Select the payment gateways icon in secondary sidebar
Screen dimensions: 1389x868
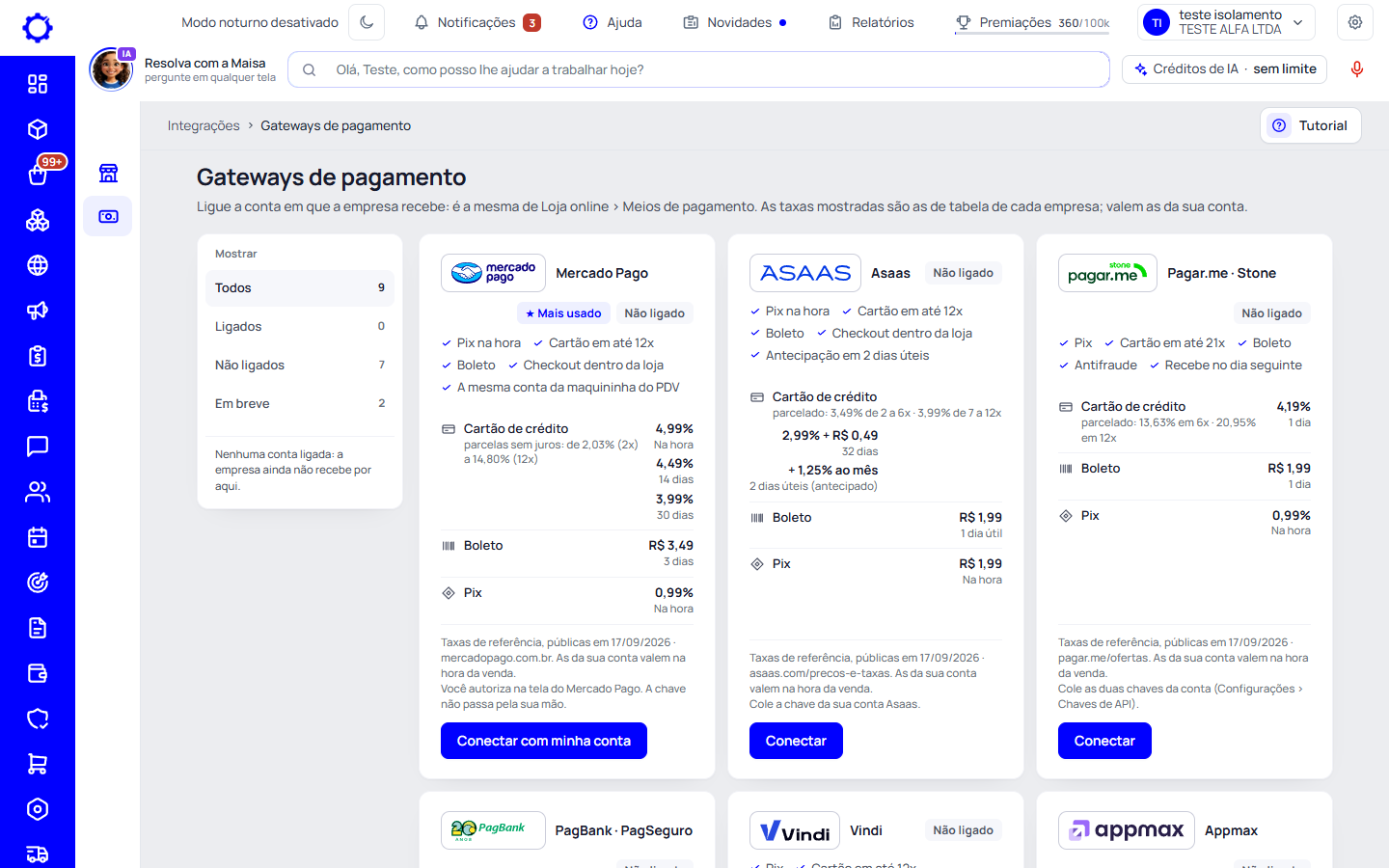pyautogui.click(x=108, y=216)
